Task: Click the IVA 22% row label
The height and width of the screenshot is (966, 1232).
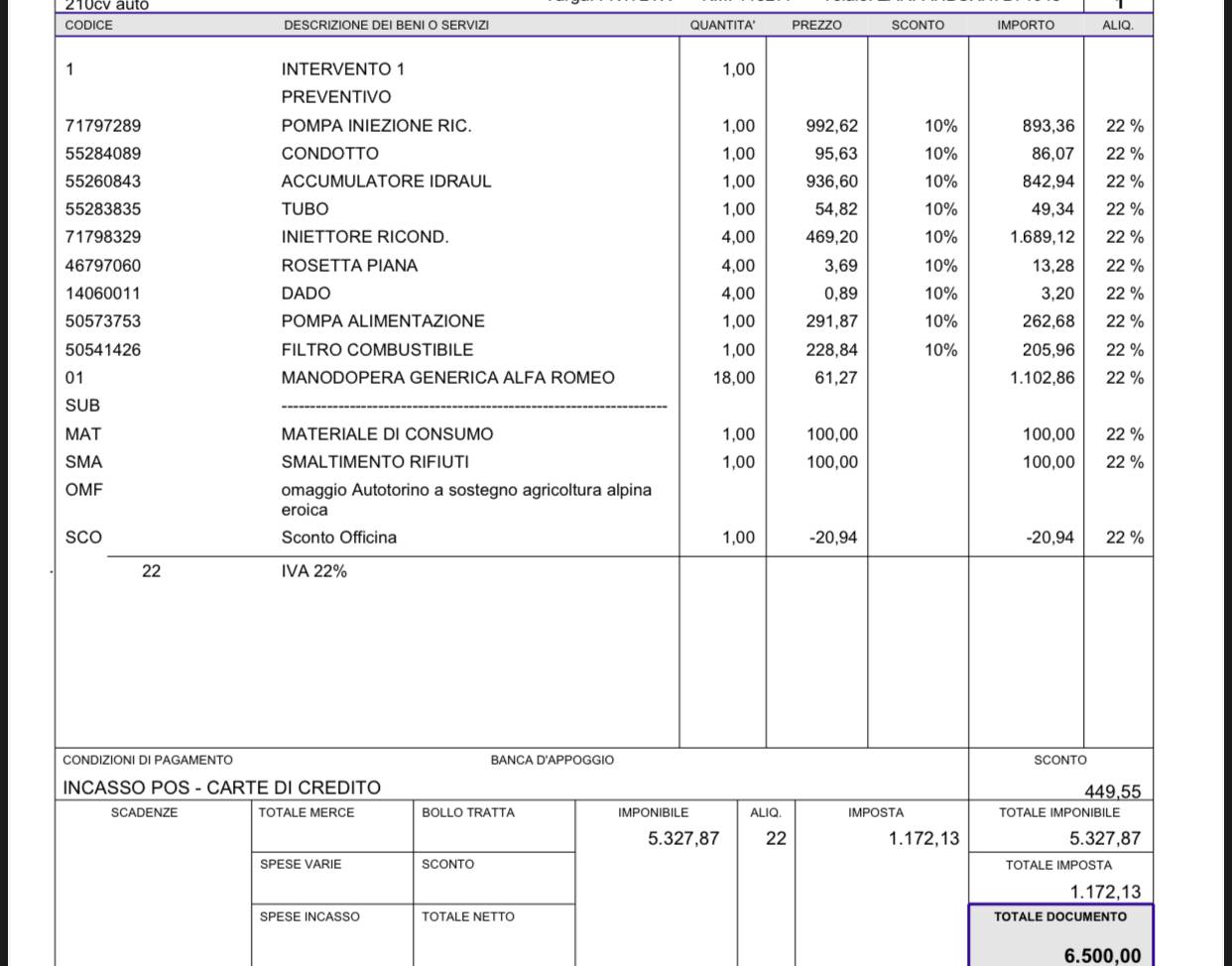Action: pos(313,571)
